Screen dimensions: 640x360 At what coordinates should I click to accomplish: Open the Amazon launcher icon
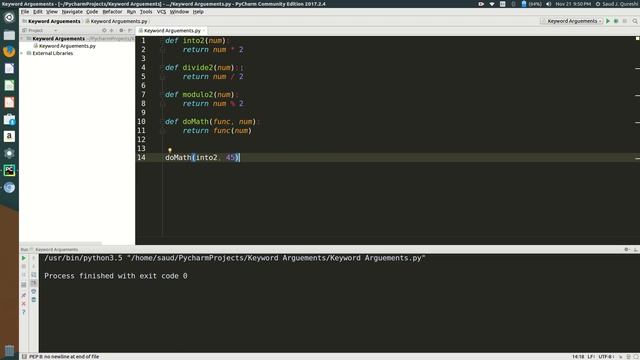[9, 136]
